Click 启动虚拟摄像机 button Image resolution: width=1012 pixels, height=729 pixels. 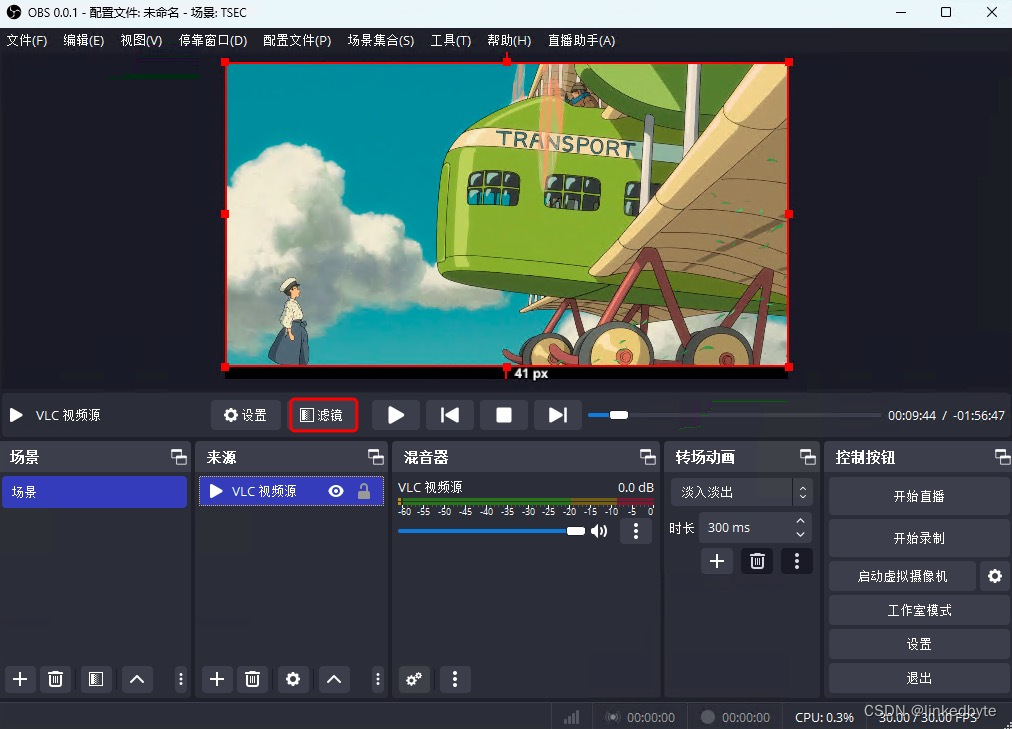pyautogui.click(x=902, y=576)
